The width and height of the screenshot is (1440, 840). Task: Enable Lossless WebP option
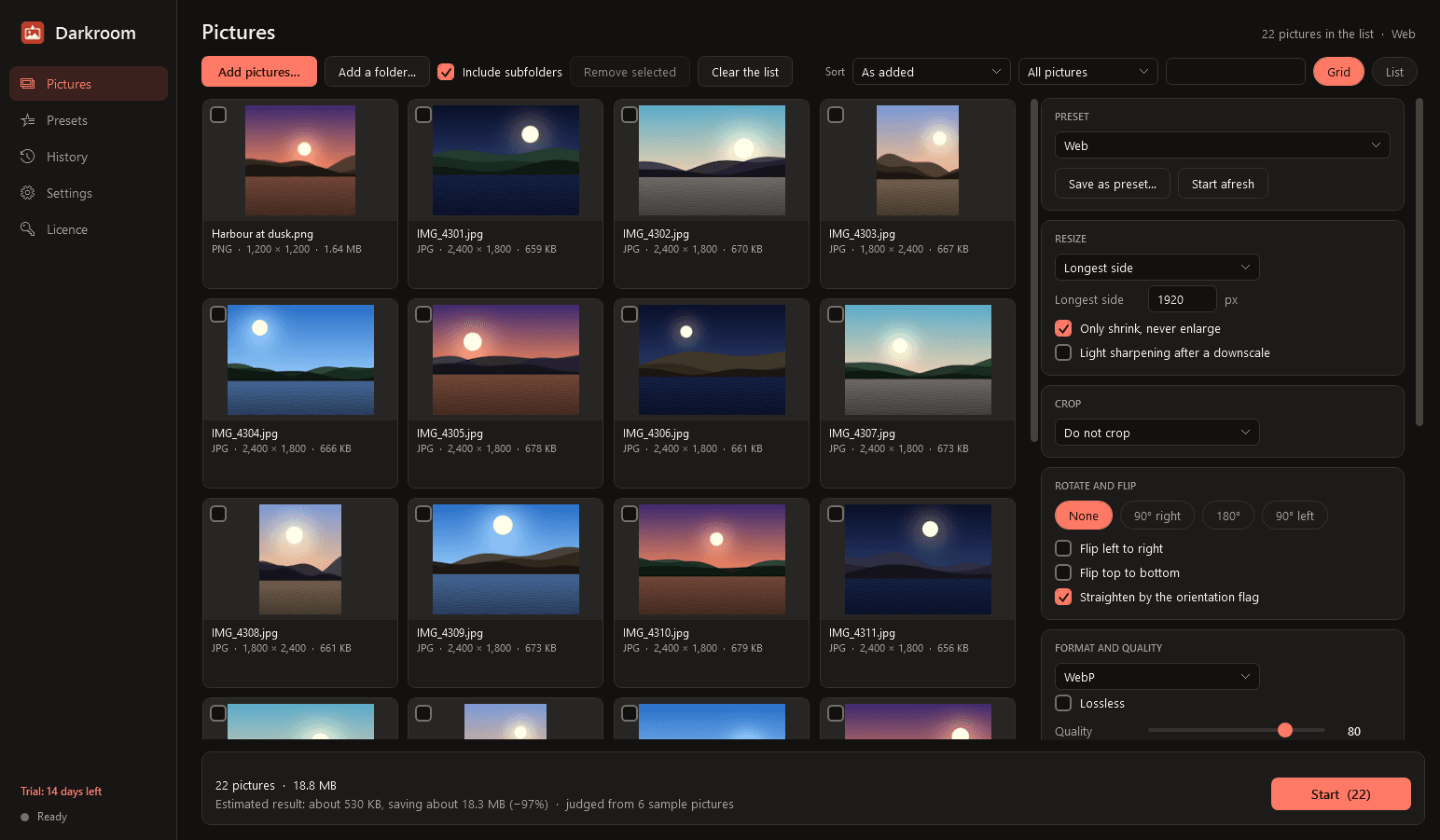click(x=1063, y=703)
